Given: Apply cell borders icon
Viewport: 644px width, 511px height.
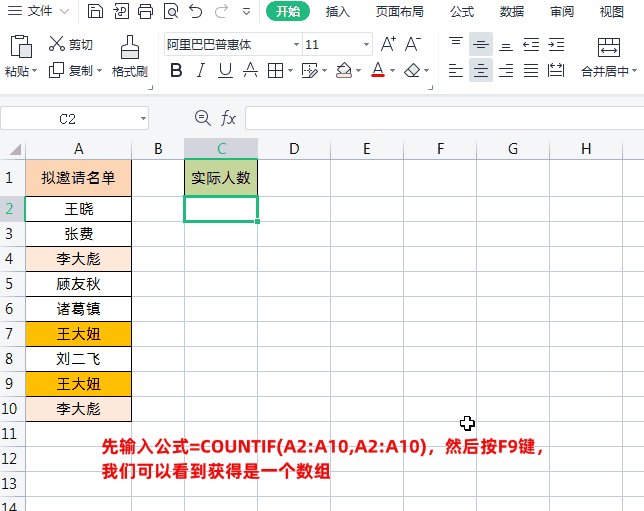Looking at the screenshot, I should [x=275, y=71].
